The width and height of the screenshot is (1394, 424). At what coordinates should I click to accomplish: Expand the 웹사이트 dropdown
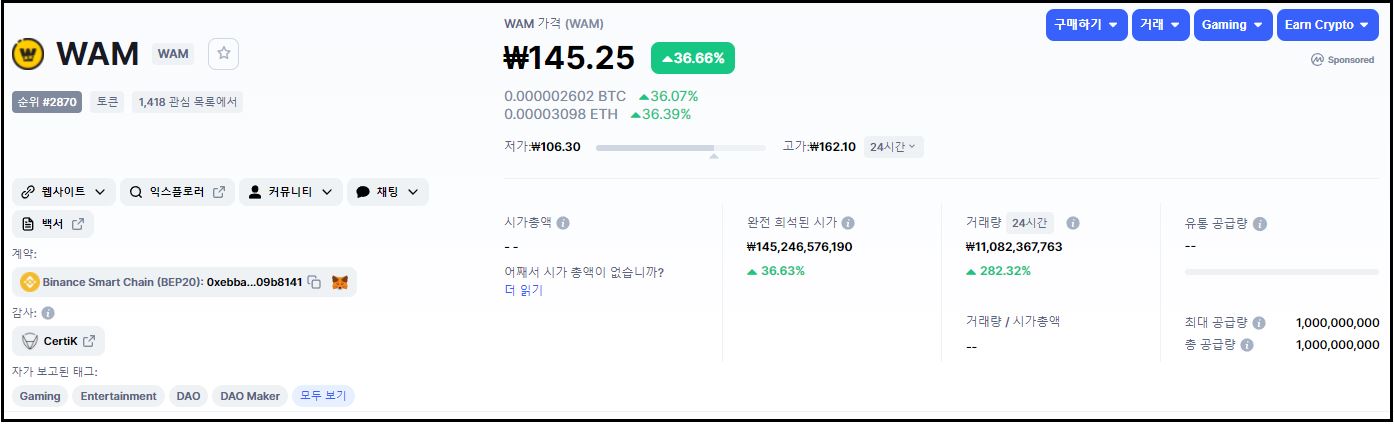coord(65,192)
